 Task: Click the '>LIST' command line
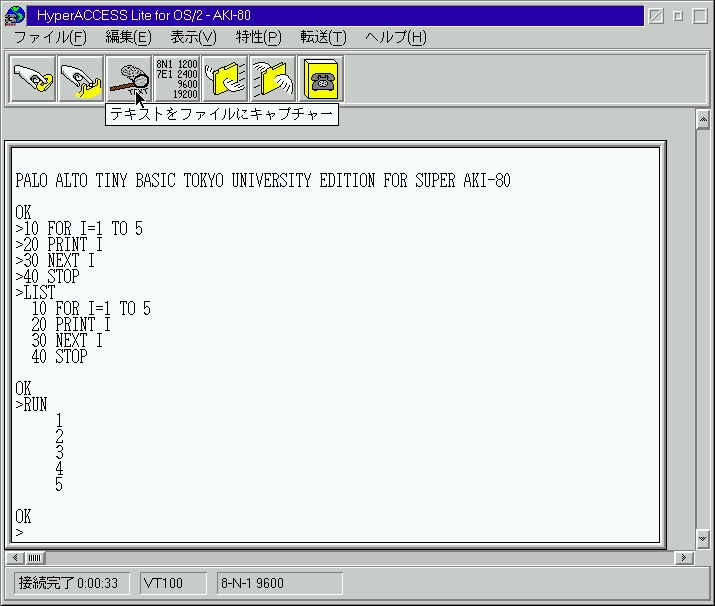click(x=35, y=293)
